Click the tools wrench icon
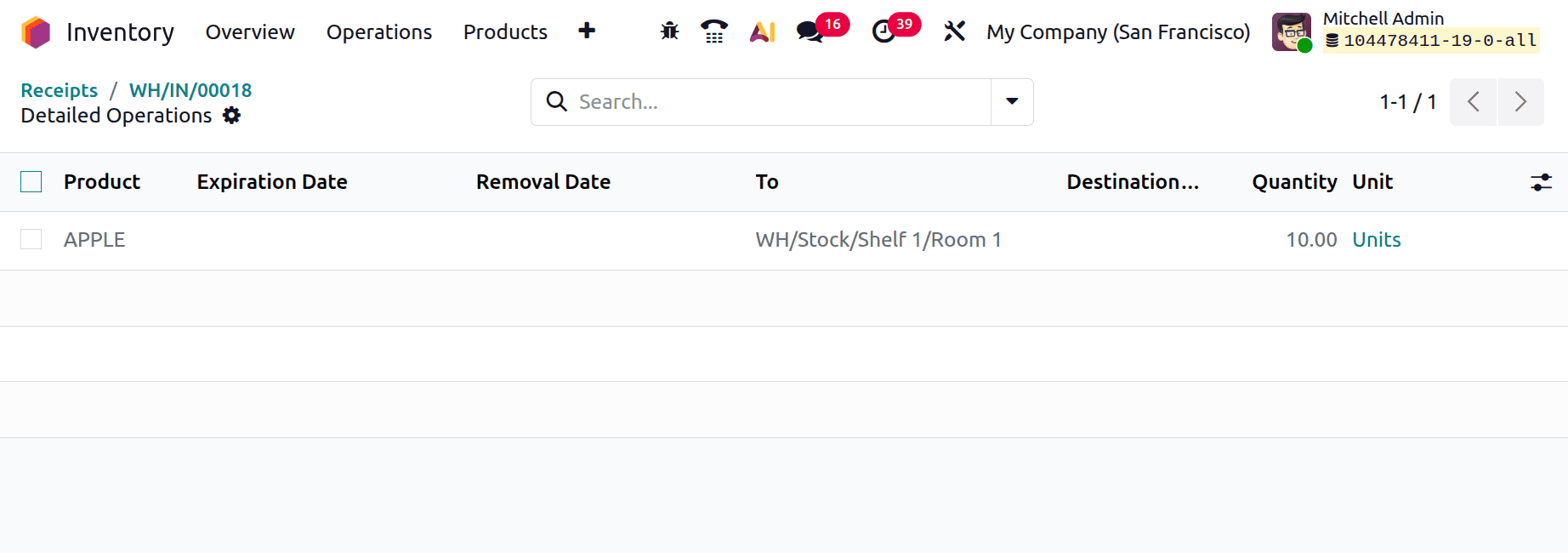Viewport: 1568px width, 553px height. pos(954,31)
